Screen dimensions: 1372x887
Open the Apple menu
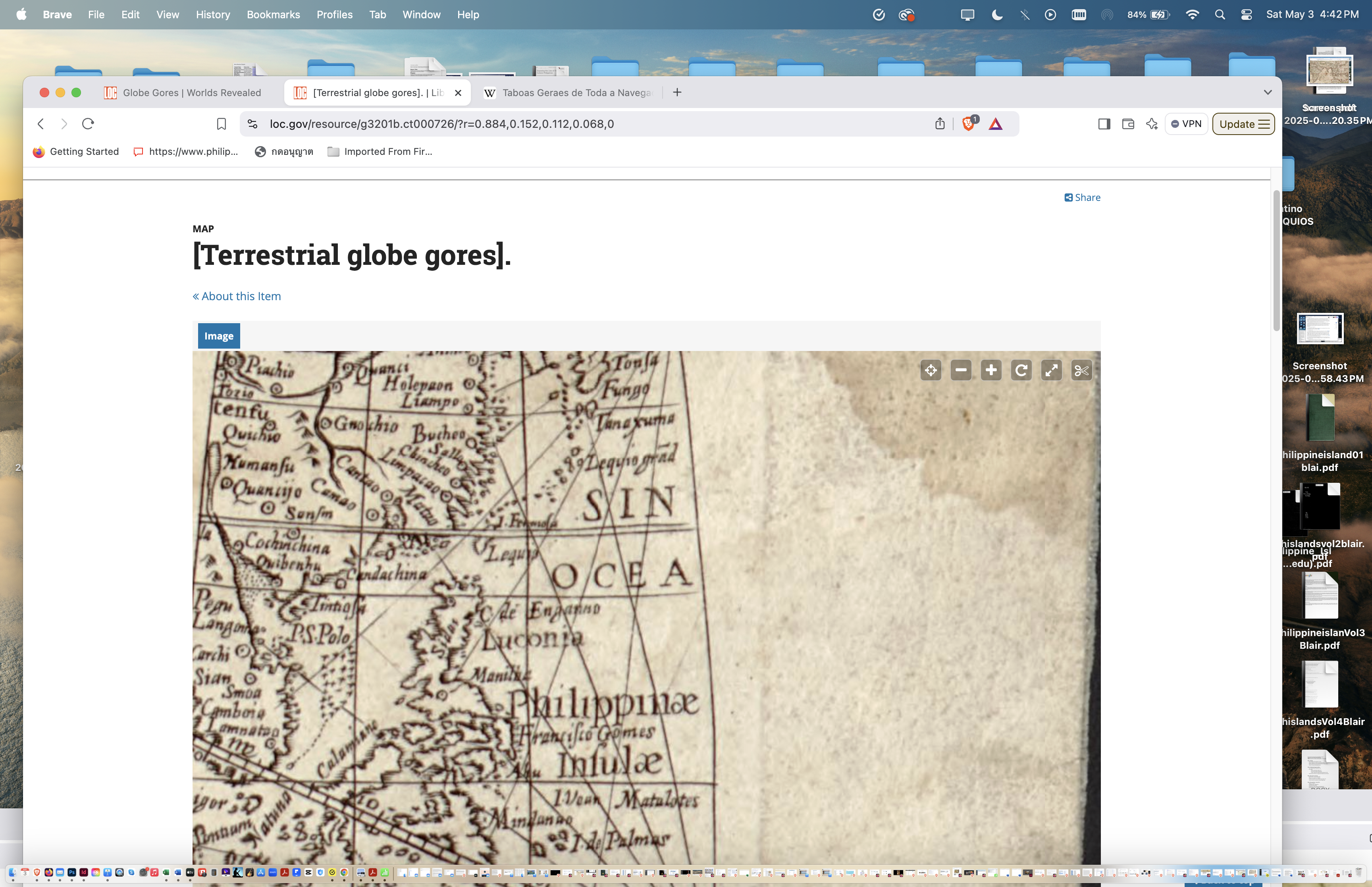tap(21, 14)
